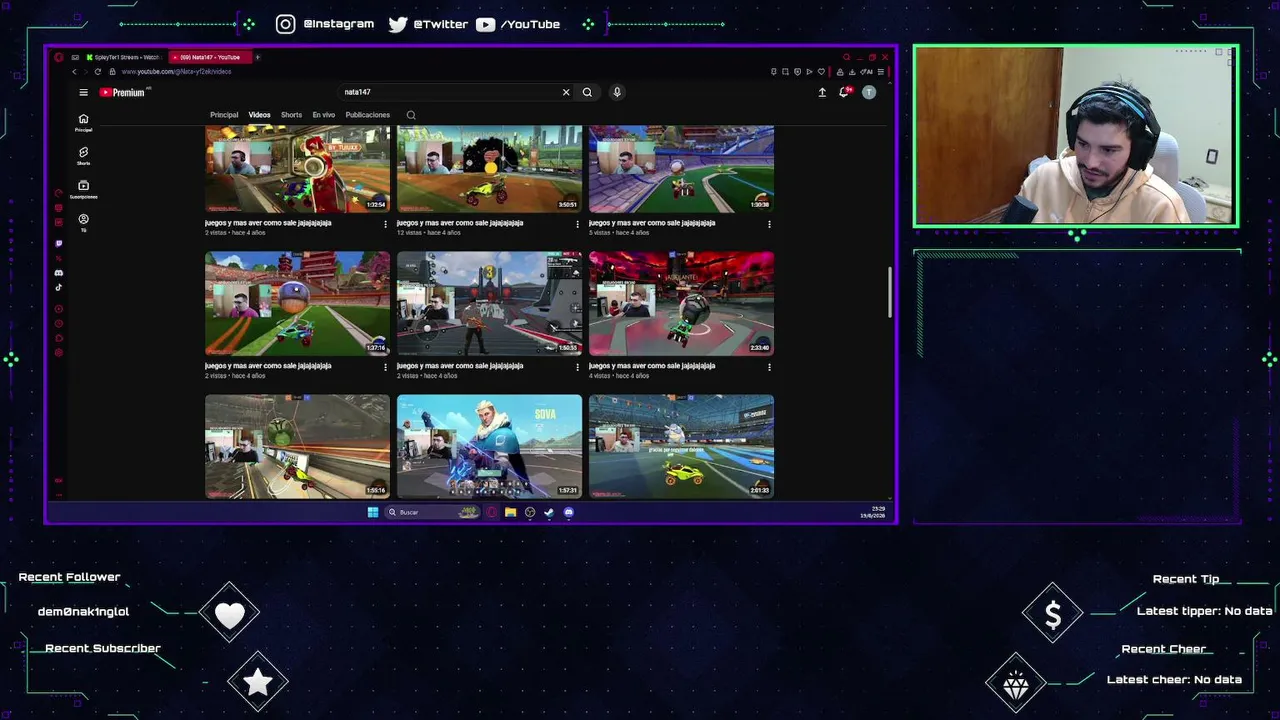1280x720 pixels.
Task: Open Suscripciones in the YouTube sidebar
Action: pos(83,188)
